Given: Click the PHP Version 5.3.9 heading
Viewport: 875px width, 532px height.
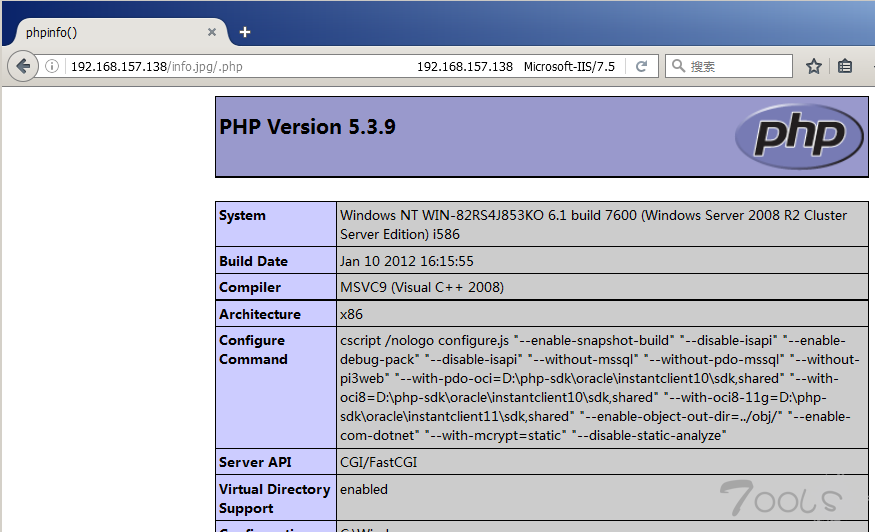Looking at the screenshot, I should [x=307, y=127].
